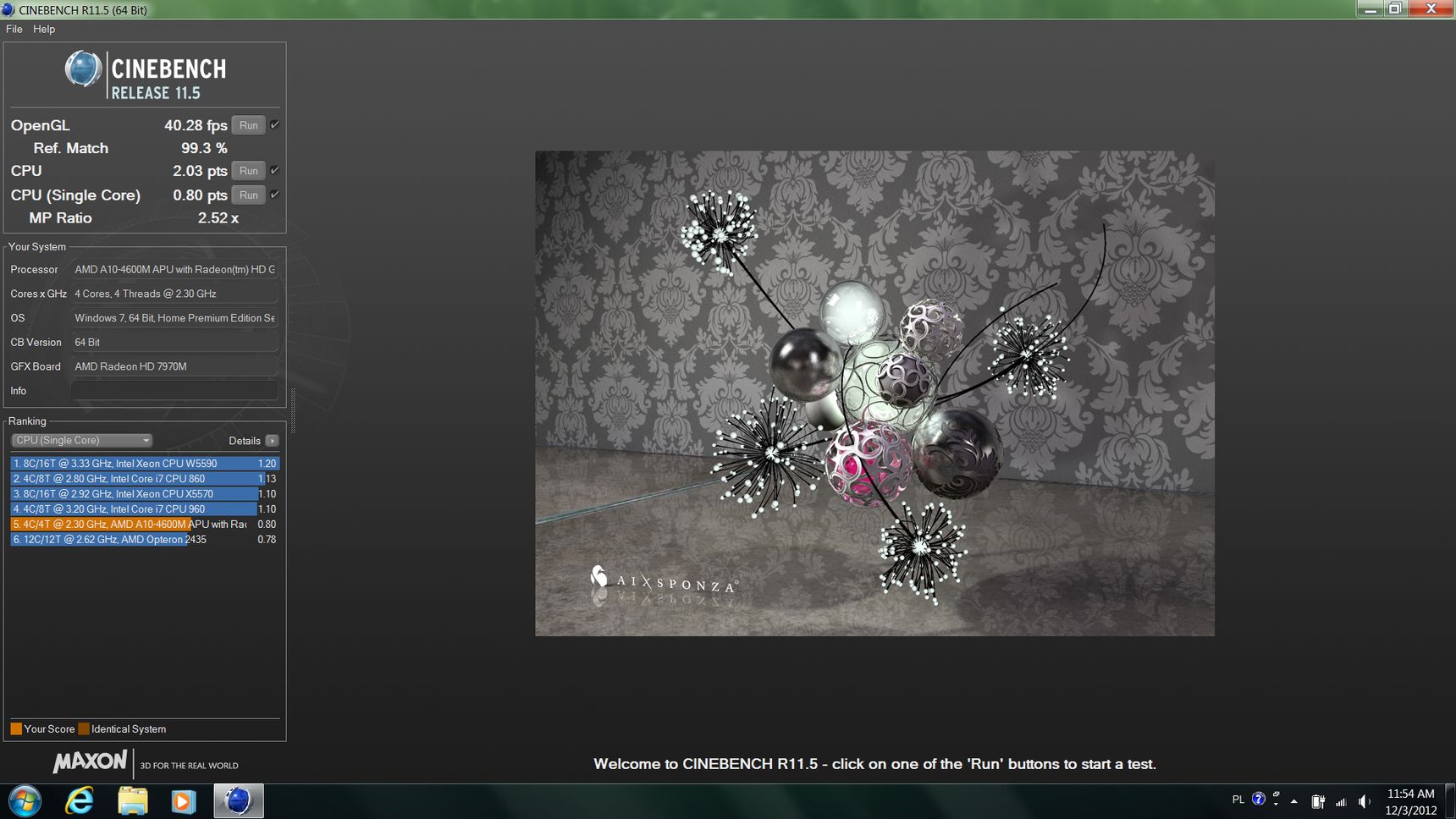Open the Help menu

(44, 29)
